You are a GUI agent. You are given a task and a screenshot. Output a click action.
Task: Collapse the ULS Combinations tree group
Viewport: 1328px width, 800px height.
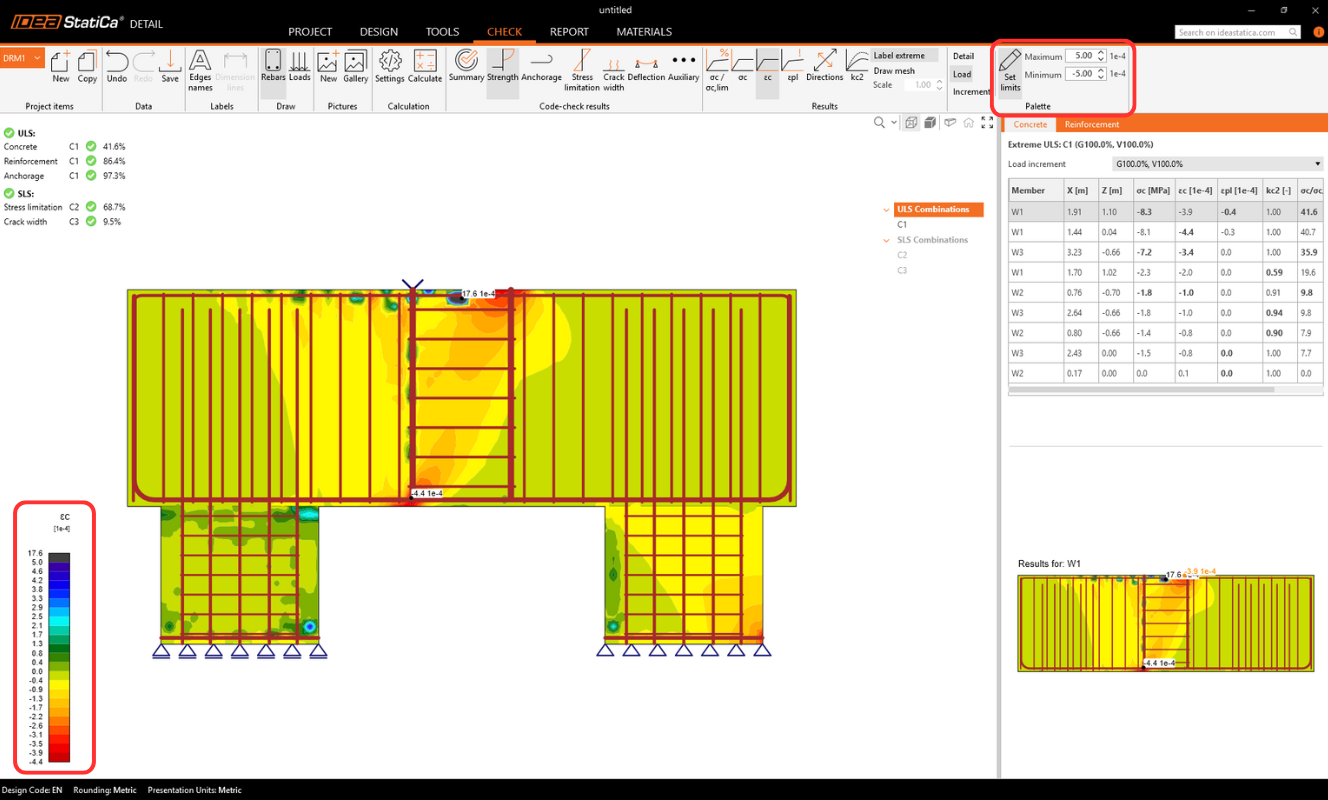click(887, 210)
